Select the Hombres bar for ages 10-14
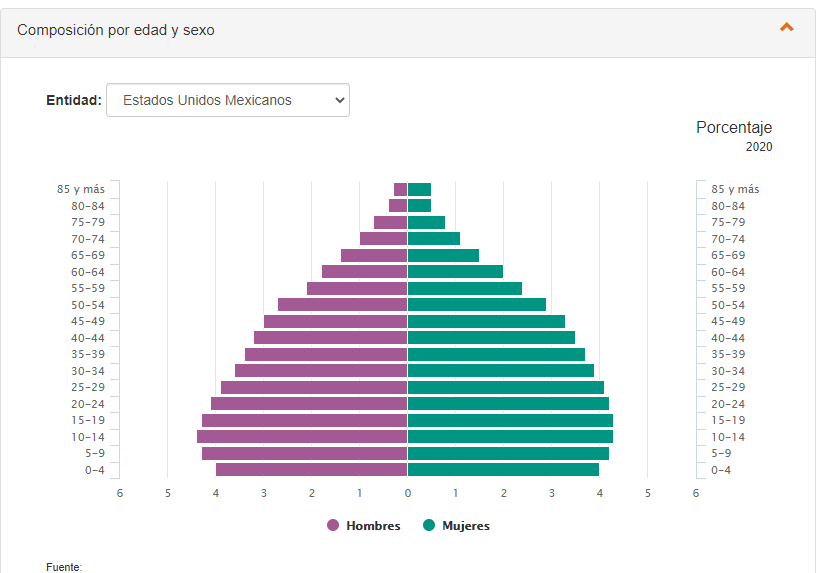Image resolution: width=833 pixels, height=573 pixels. (302, 437)
